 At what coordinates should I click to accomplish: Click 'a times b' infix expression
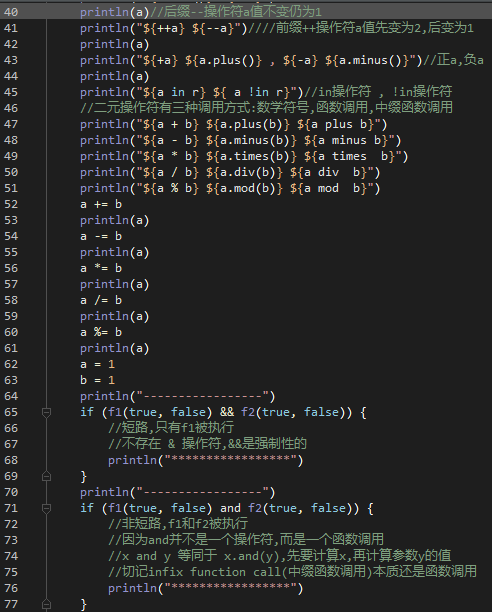tap(353, 156)
